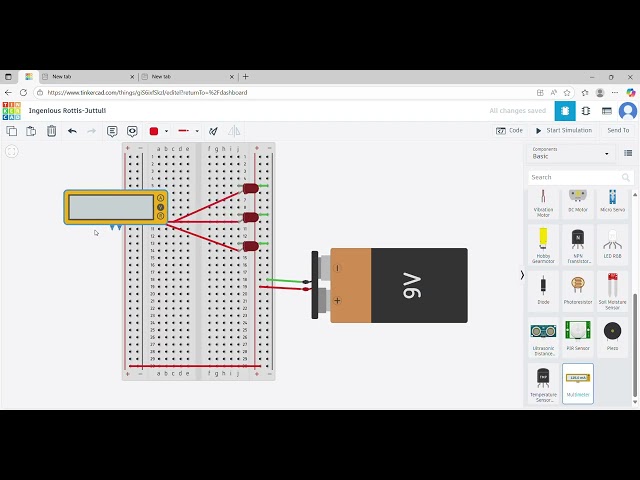The height and width of the screenshot is (480, 640).
Task: Toggle components list view icon
Action: coord(628,153)
